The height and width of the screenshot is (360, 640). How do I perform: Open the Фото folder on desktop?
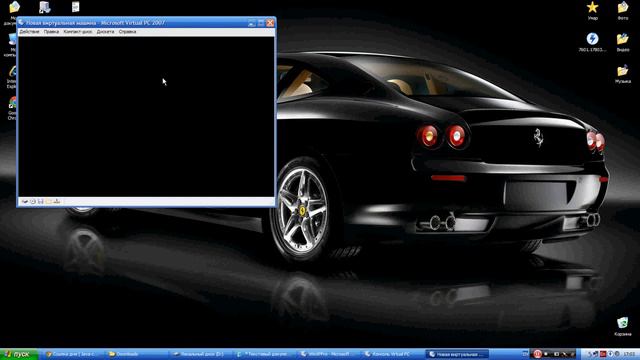[x=623, y=7]
